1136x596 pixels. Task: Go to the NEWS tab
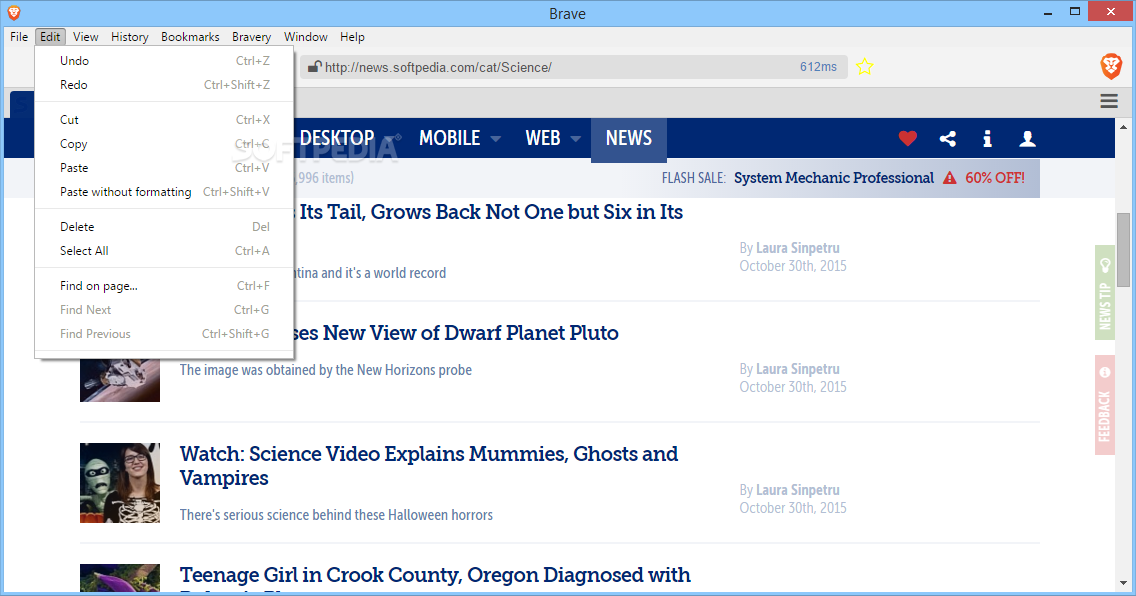(x=629, y=138)
